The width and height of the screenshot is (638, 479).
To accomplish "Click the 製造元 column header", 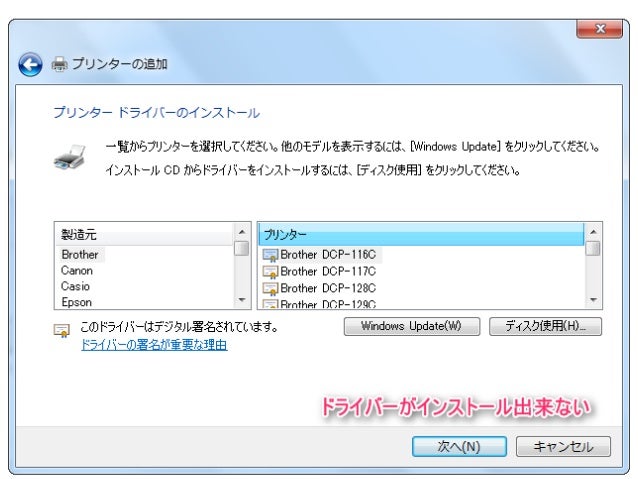I will pyautogui.click(x=143, y=235).
